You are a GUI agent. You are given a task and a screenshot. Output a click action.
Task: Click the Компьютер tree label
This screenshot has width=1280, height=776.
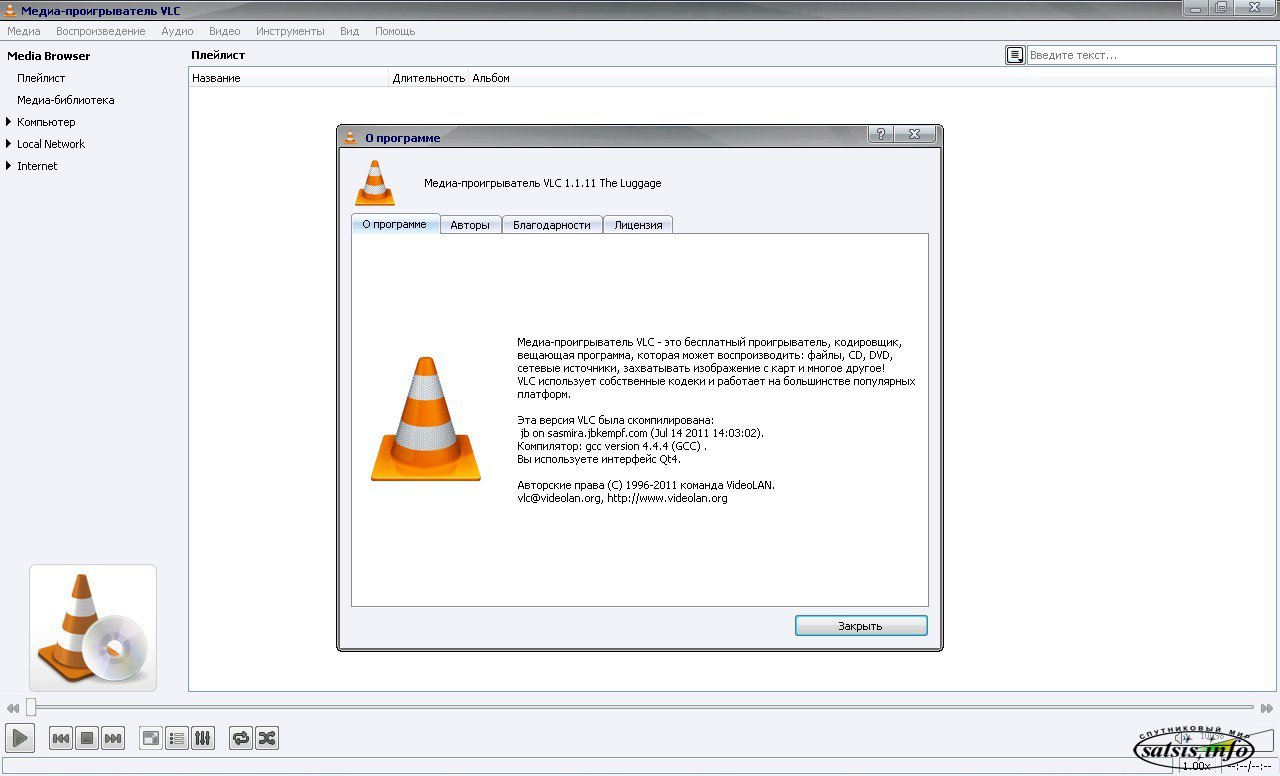click(x=46, y=122)
